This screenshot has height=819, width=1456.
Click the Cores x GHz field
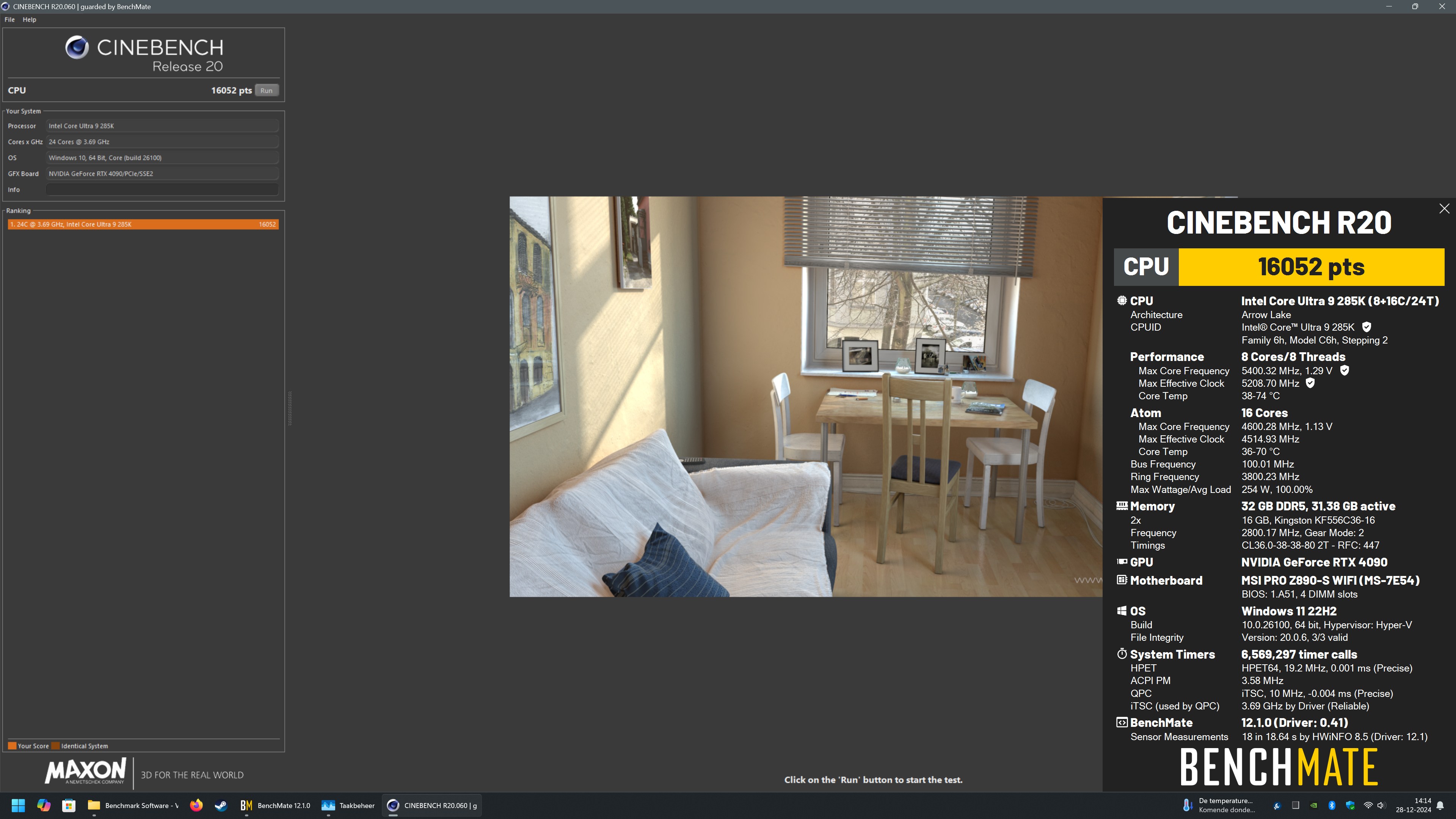pyautogui.click(x=162, y=142)
